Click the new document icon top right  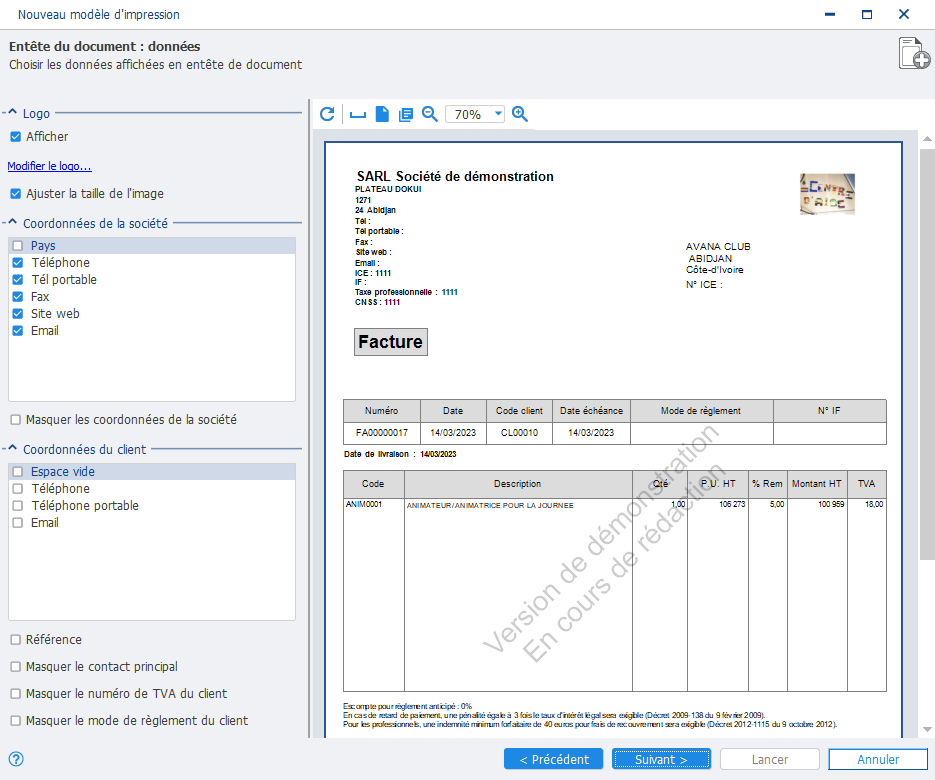(x=914, y=54)
